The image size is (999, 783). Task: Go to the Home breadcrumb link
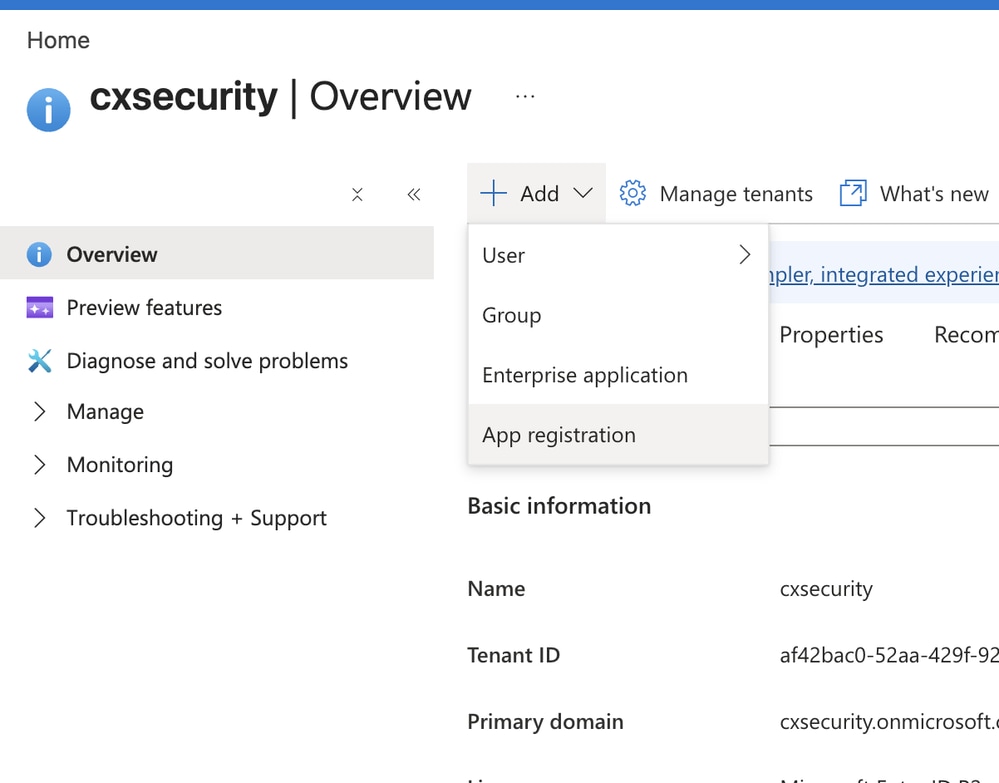[x=58, y=40]
